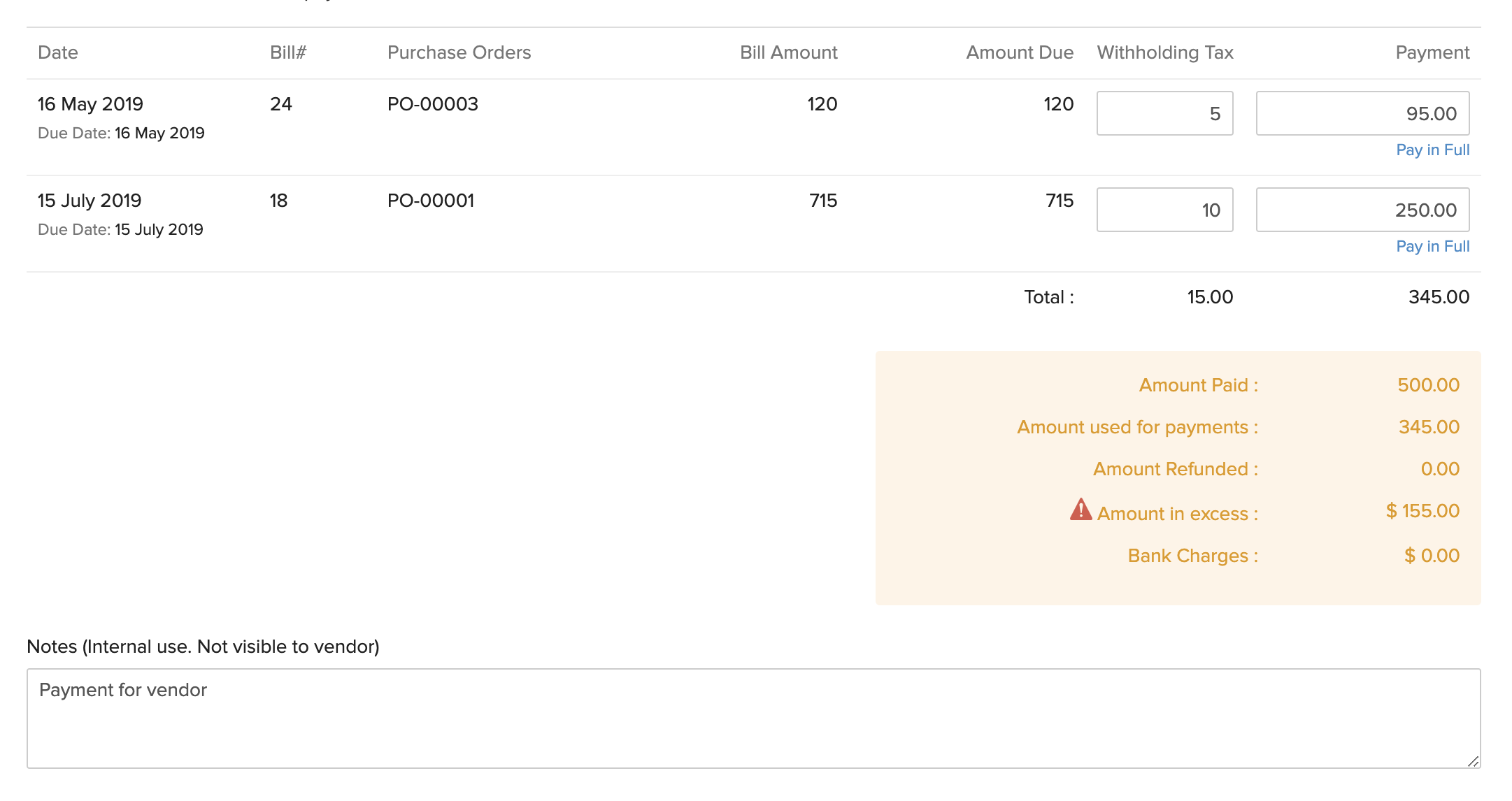
Task: Select the date 15 July 2019
Action: click(89, 200)
